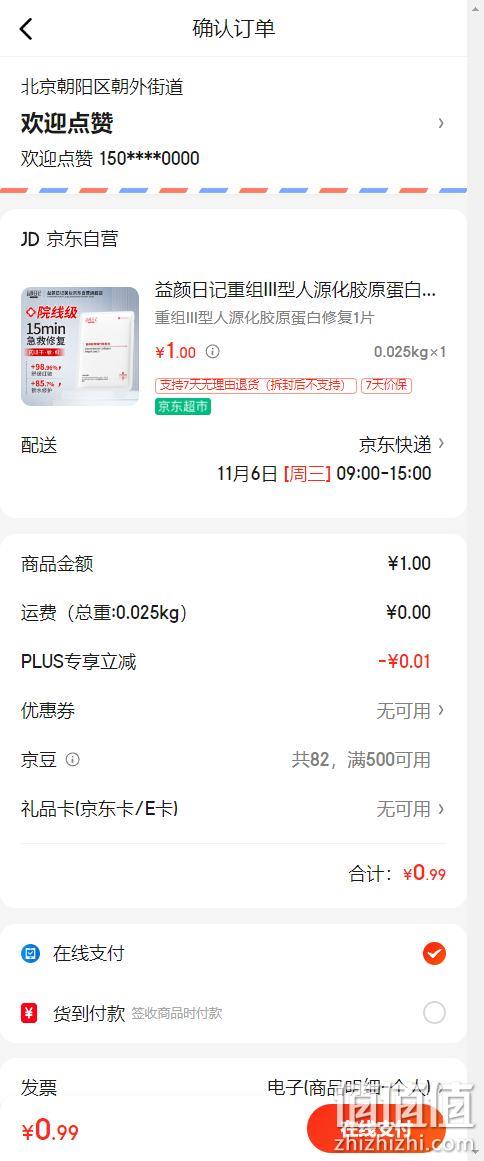Click the product mask thumbnail image
484x1161 pixels.
tap(80, 347)
